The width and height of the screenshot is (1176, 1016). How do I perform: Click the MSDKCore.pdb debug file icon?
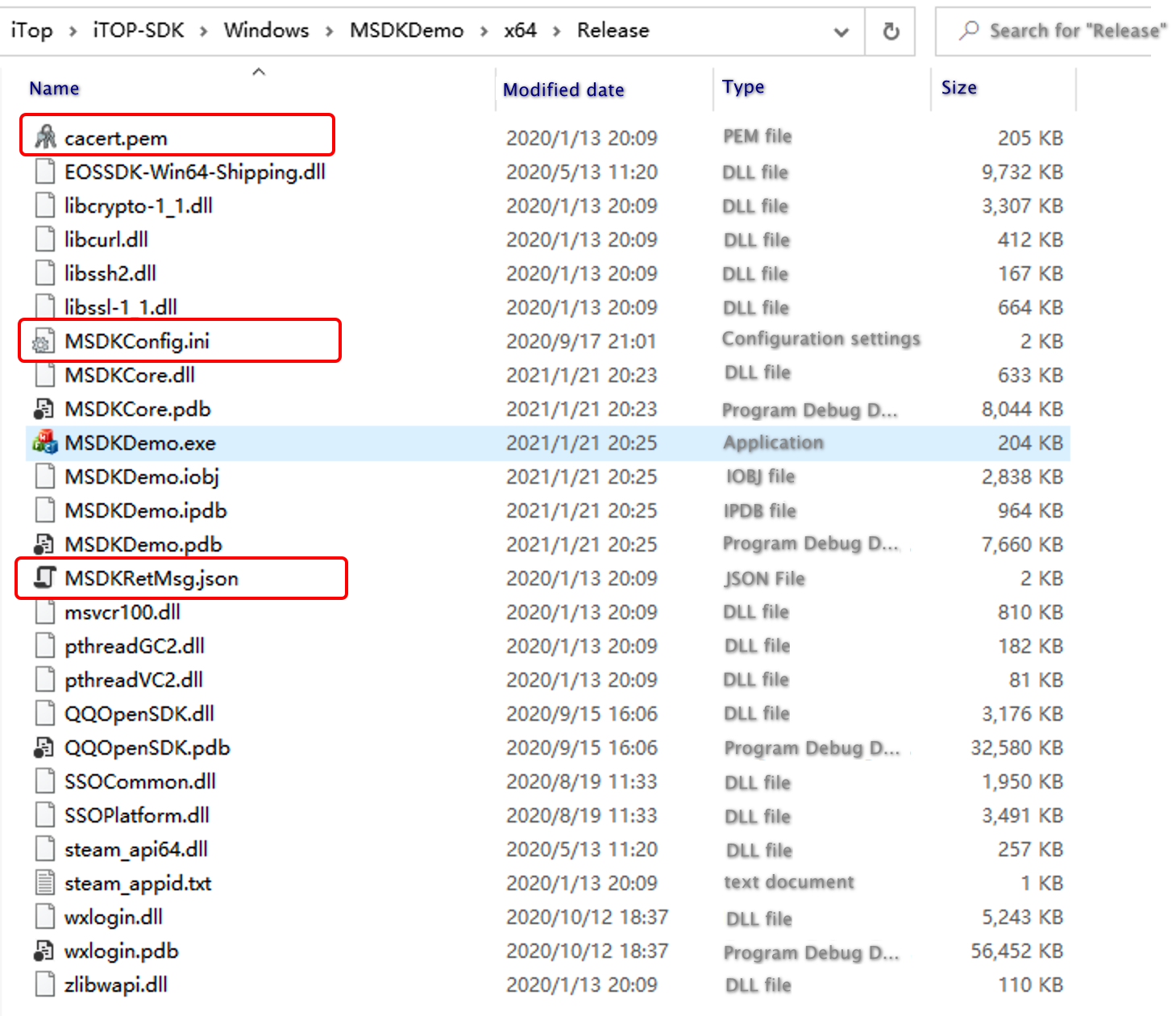(44, 409)
